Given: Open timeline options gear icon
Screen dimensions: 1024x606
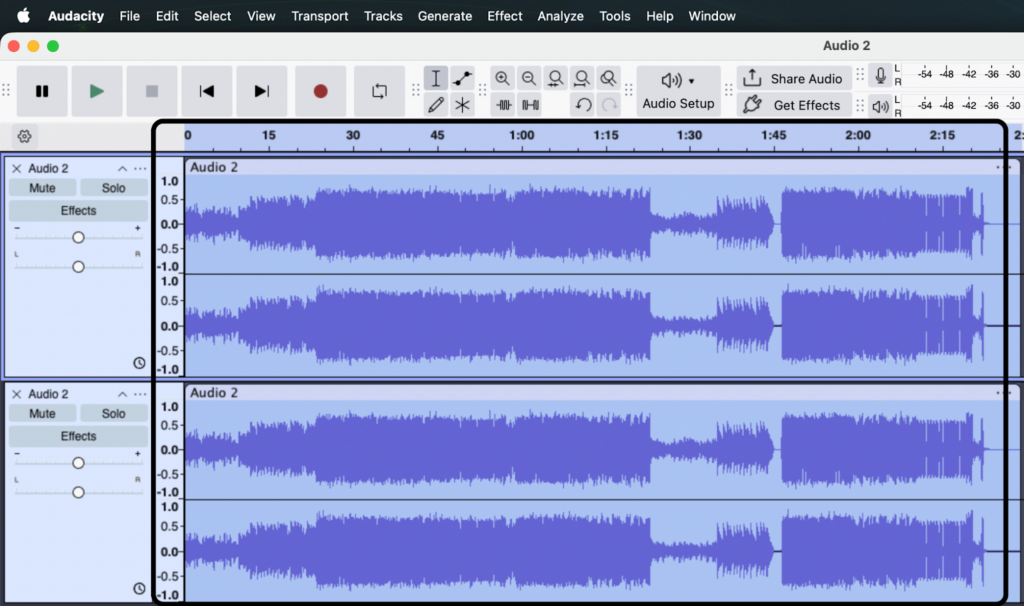Looking at the screenshot, I should point(25,136).
